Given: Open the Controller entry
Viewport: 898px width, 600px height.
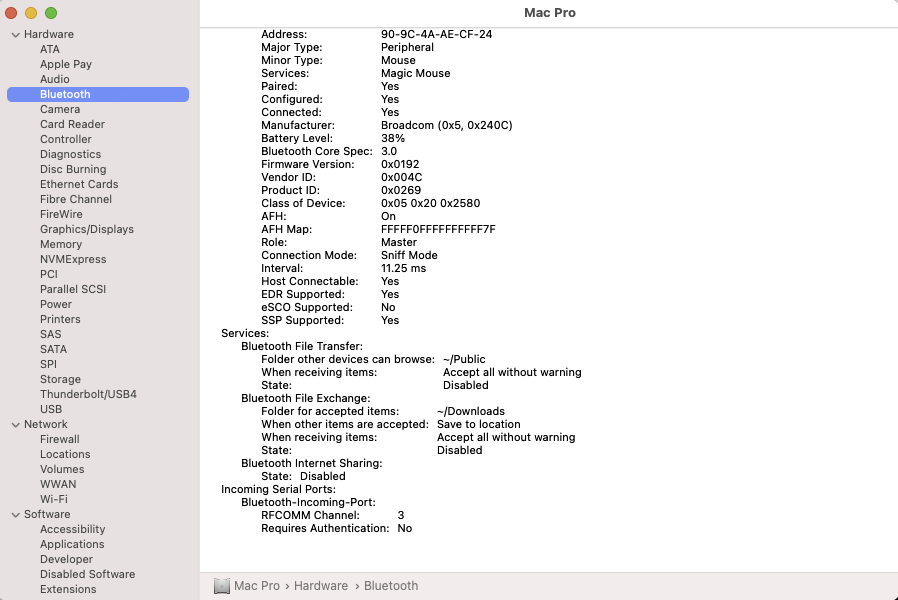Looking at the screenshot, I should tap(66, 139).
